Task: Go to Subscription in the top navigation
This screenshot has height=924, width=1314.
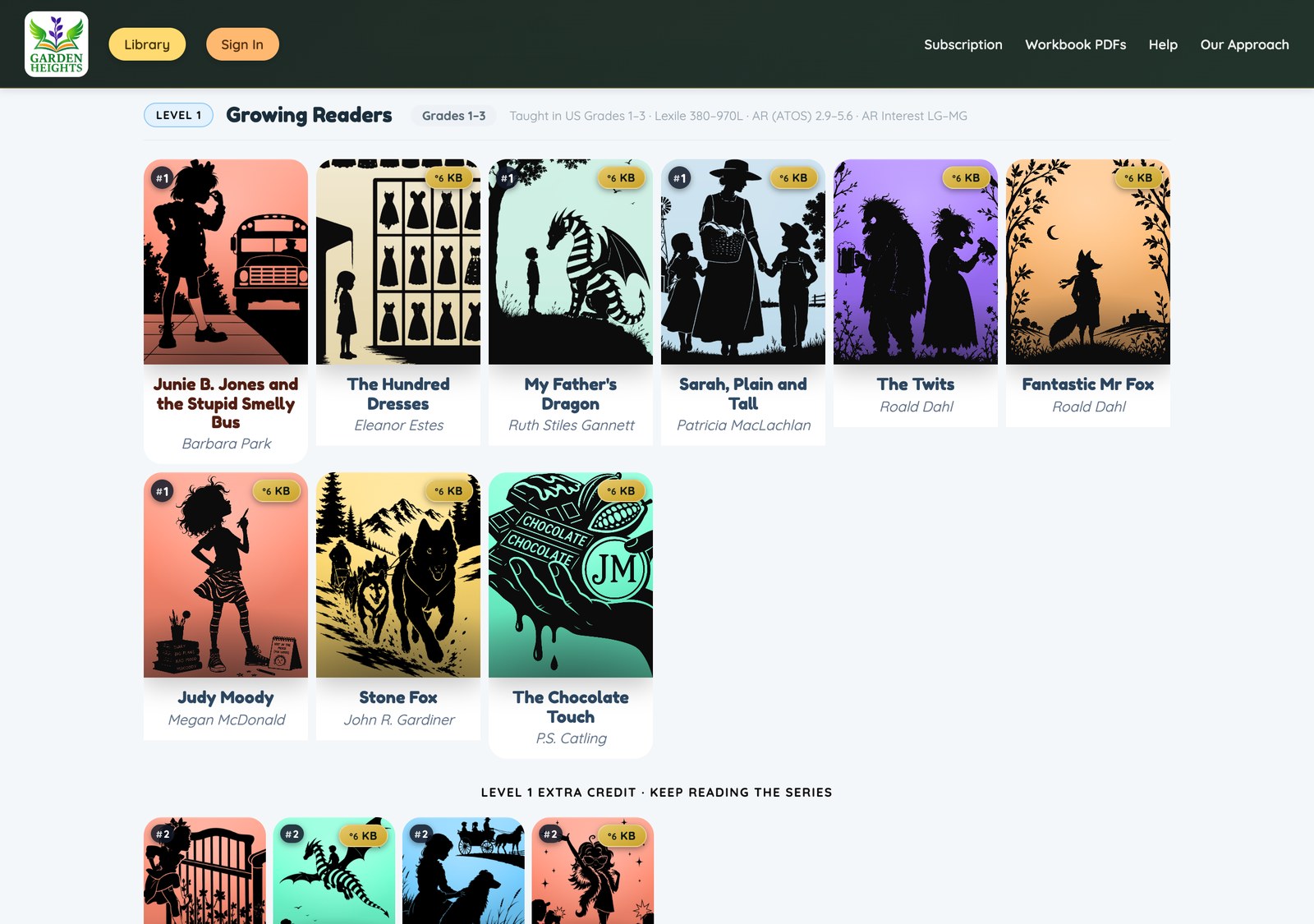Action: click(x=963, y=44)
